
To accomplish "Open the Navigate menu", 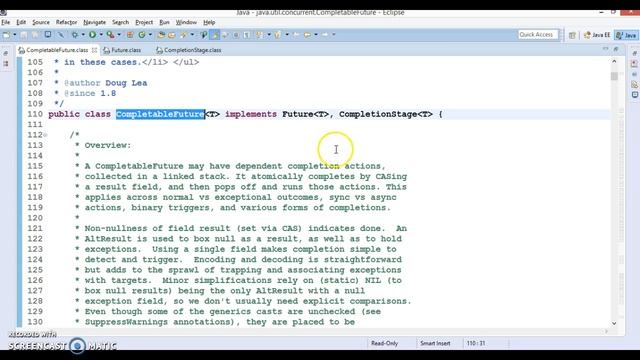I will [94, 22].
